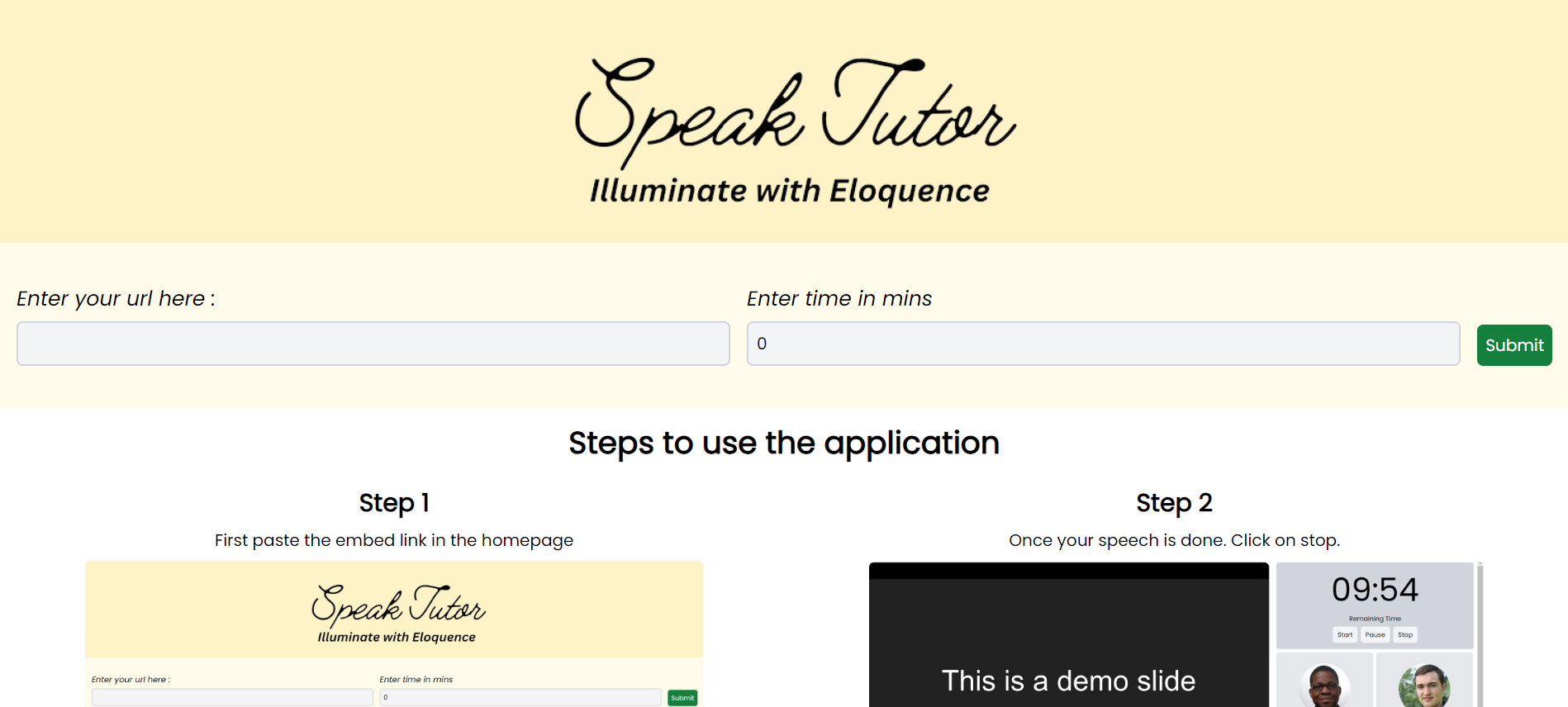Click the 'Enter your url here' label
1568x707 pixels.
tap(116, 299)
